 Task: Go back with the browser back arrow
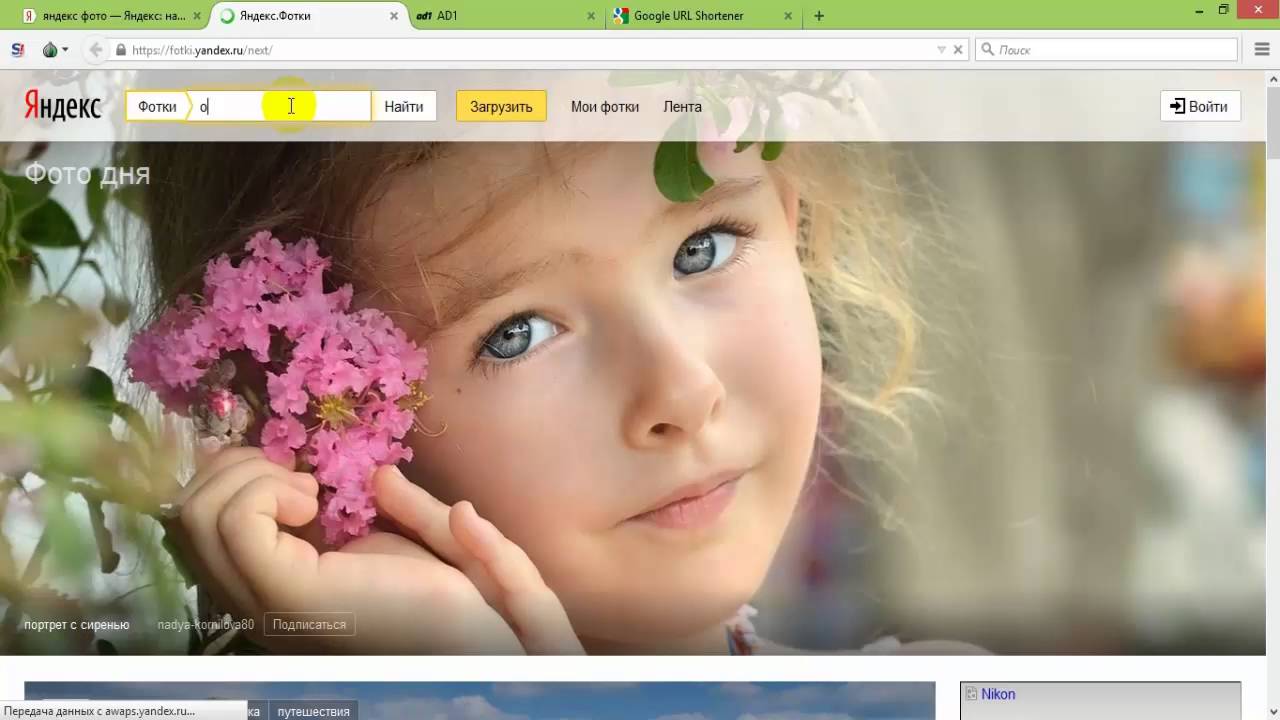pyautogui.click(x=96, y=49)
